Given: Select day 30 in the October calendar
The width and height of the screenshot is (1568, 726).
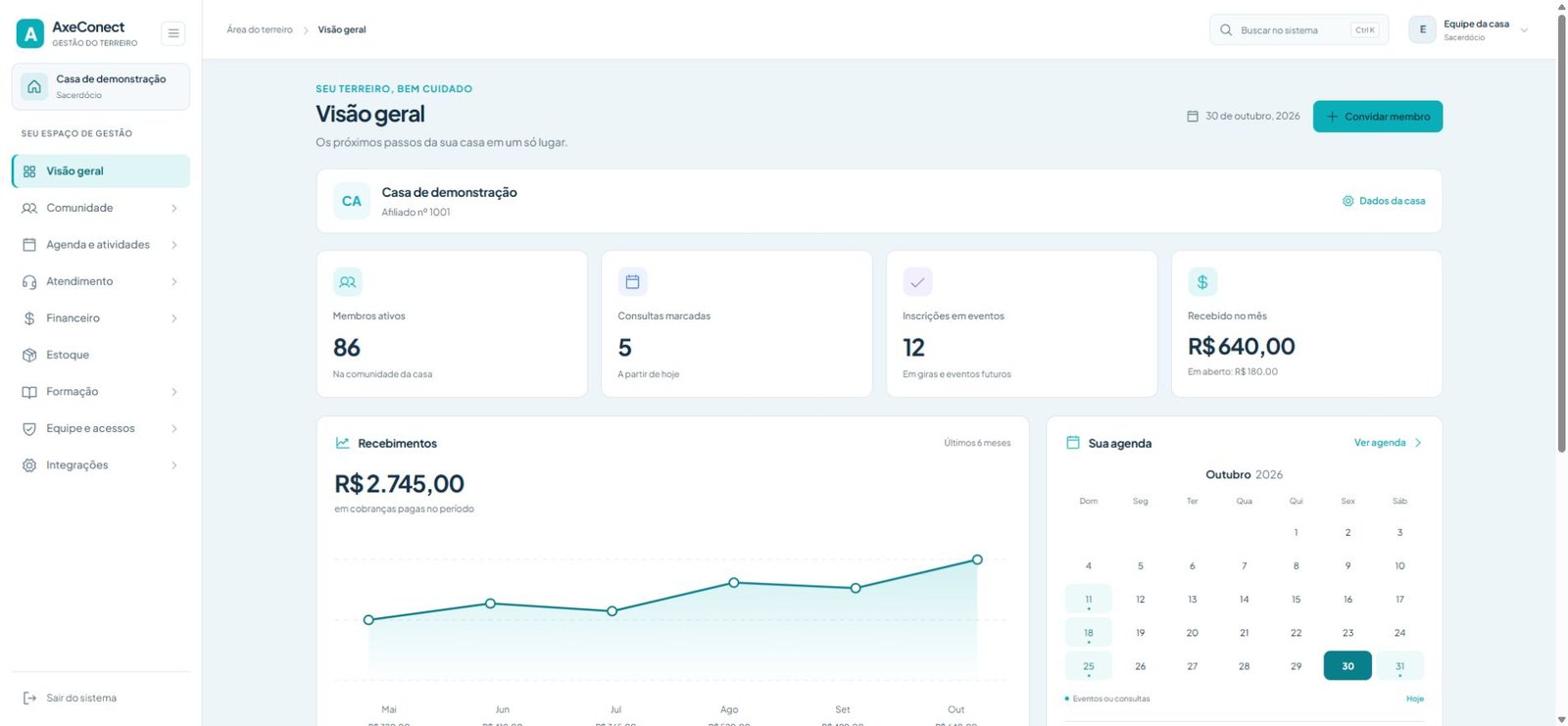Looking at the screenshot, I should (1347, 666).
